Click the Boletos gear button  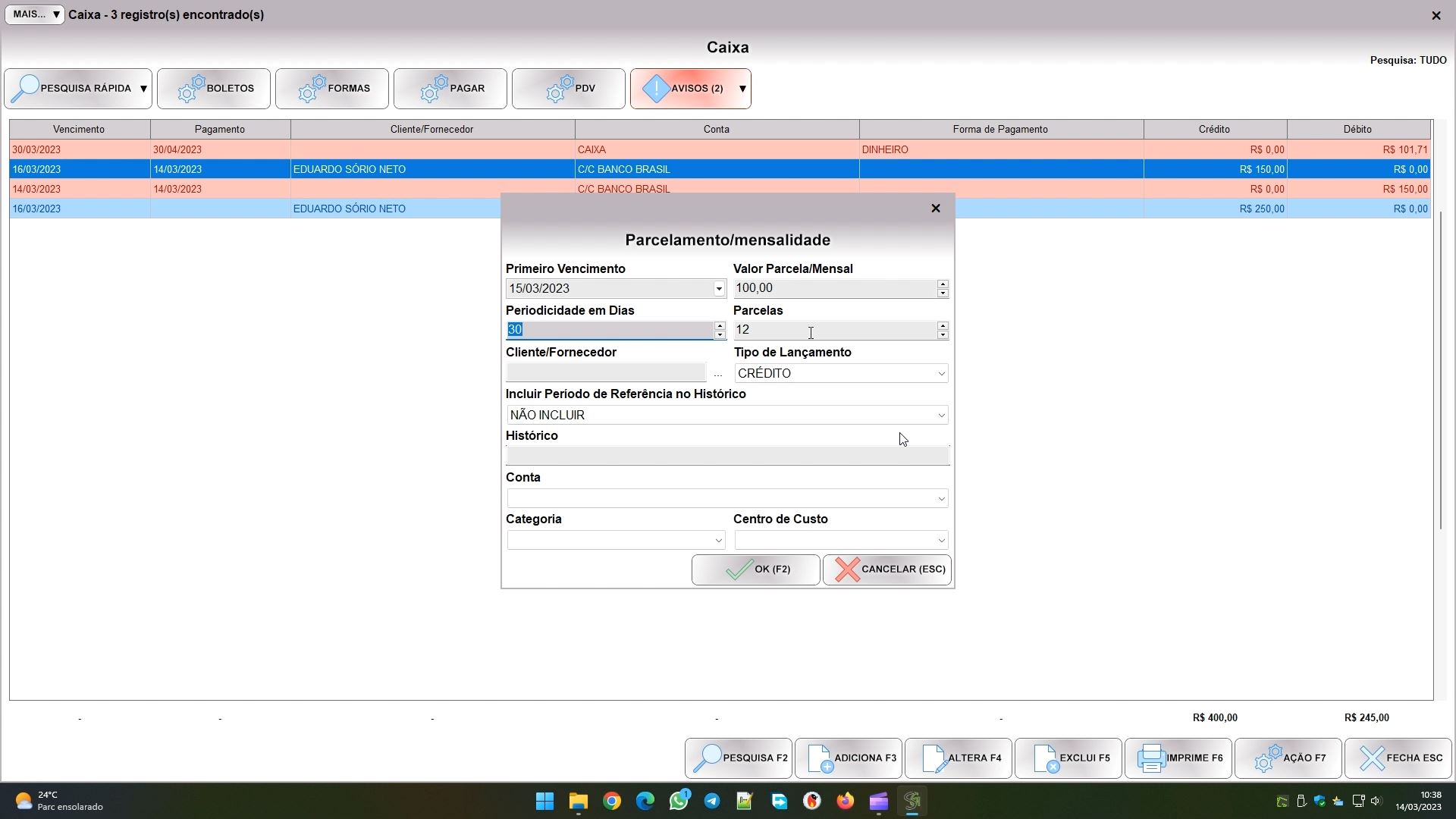pos(214,89)
